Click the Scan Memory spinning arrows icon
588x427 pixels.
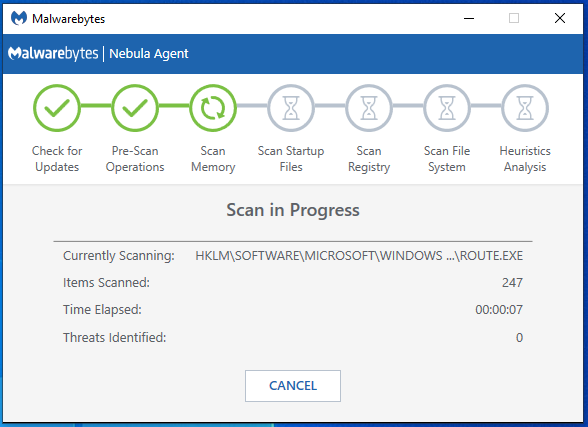coord(213,108)
